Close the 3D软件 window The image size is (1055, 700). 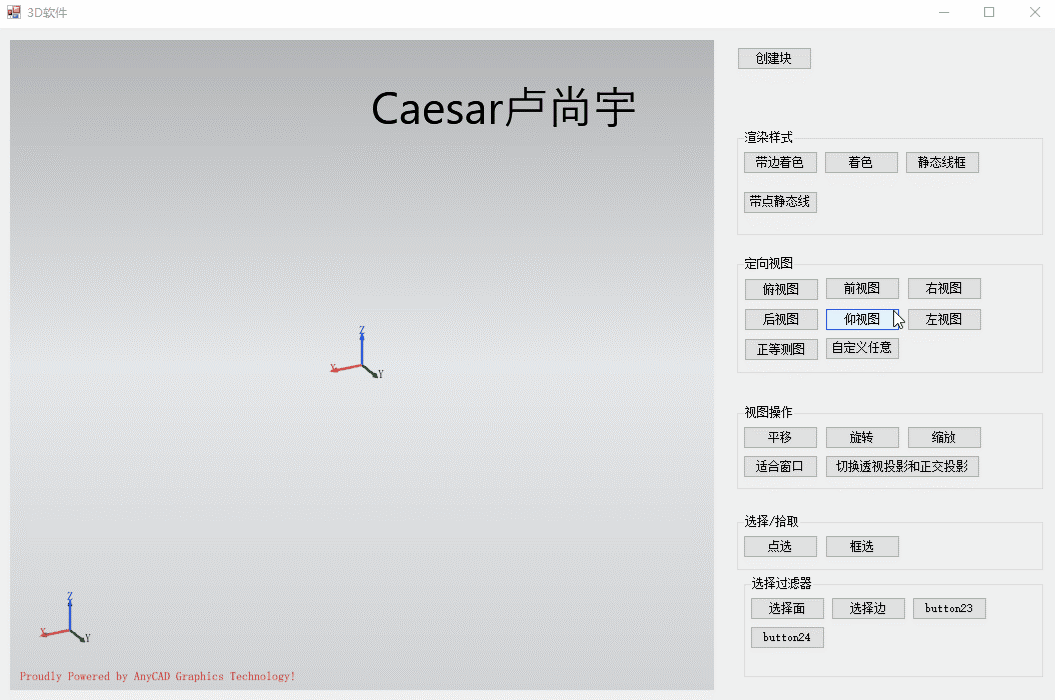coord(1035,12)
